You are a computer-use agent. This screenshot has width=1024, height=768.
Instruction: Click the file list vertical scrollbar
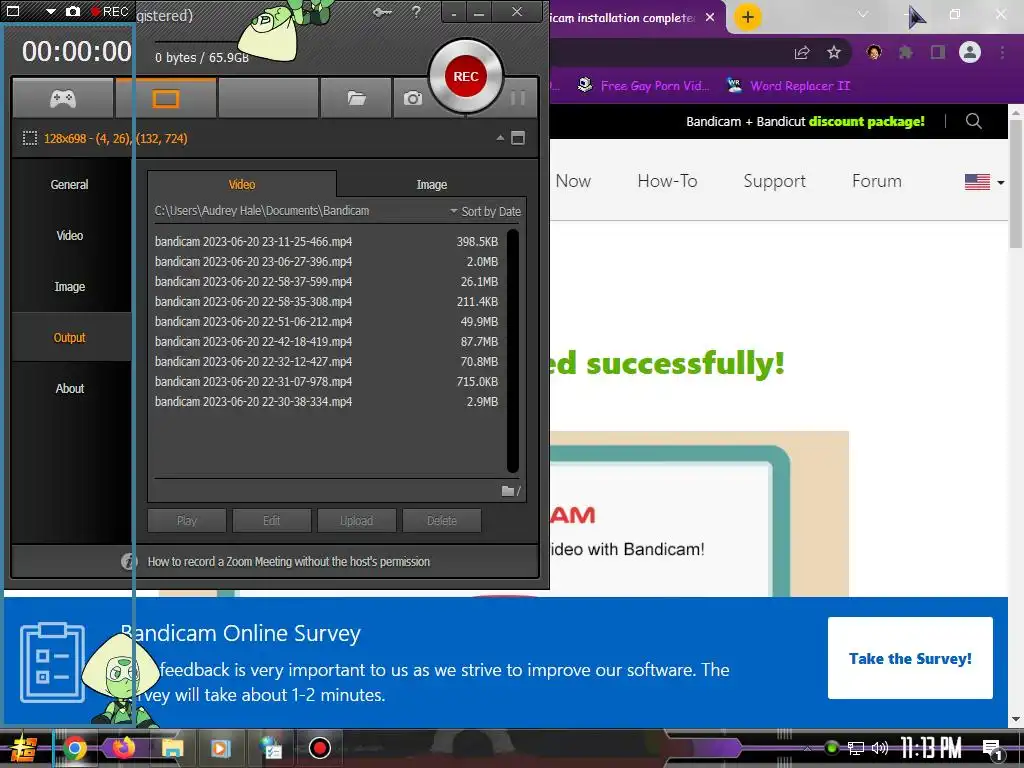click(513, 350)
